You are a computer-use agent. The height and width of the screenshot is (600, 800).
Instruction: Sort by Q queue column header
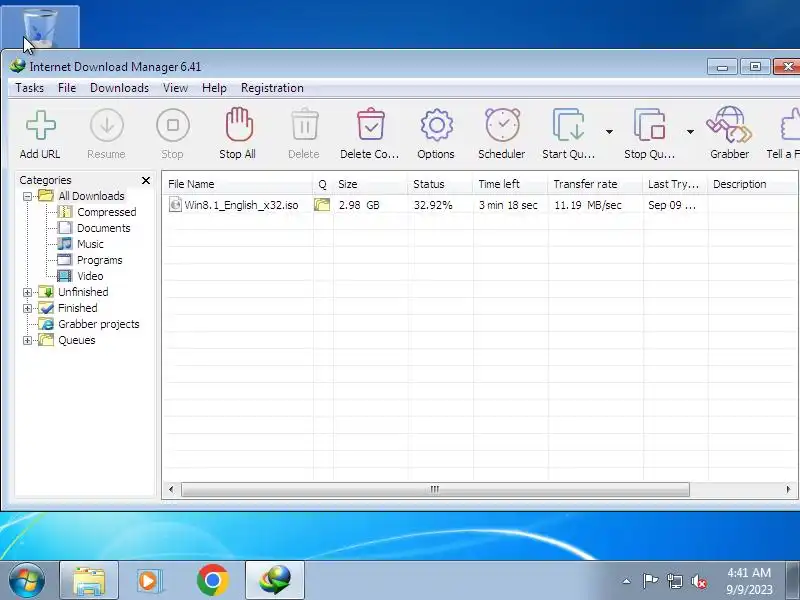pyautogui.click(x=322, y=184)
